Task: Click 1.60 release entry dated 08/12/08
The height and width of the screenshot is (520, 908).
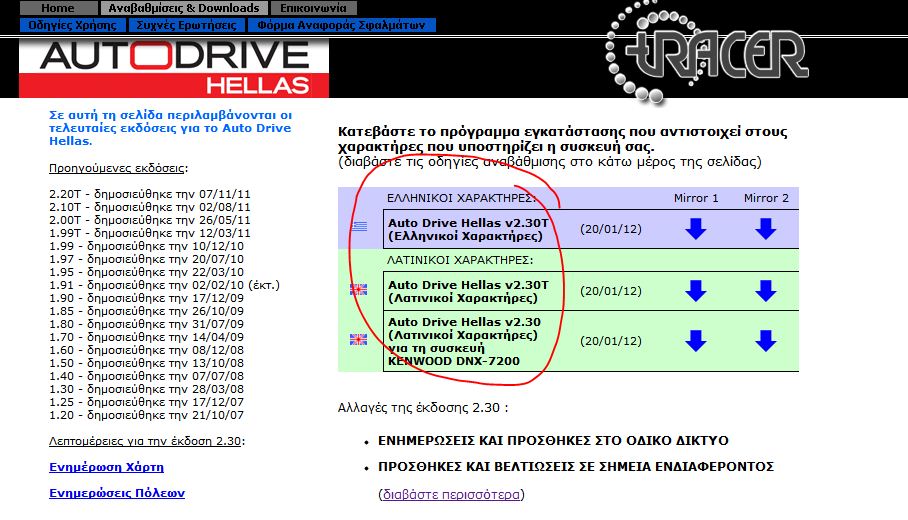Action: tap(146, 350)
